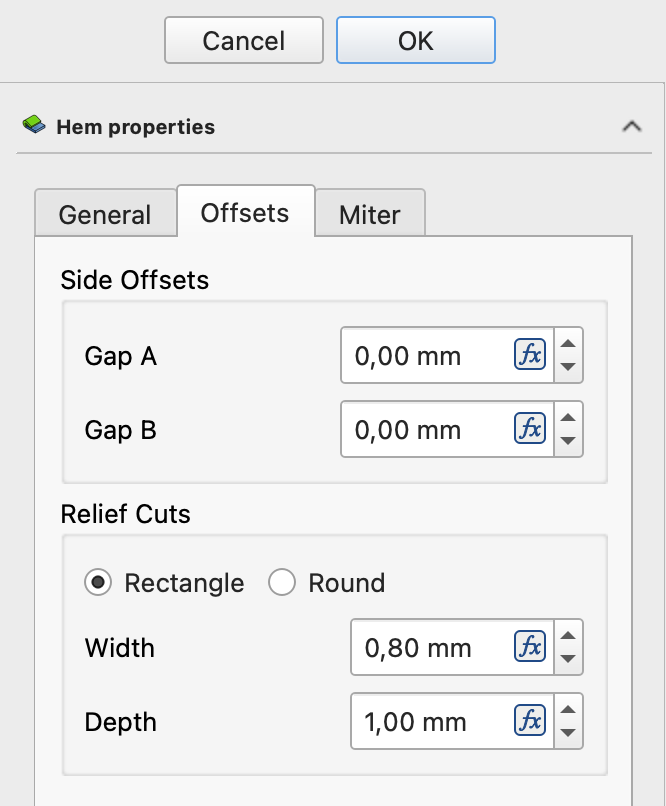Decrease relief Depth with down arrow

(568, 732)
